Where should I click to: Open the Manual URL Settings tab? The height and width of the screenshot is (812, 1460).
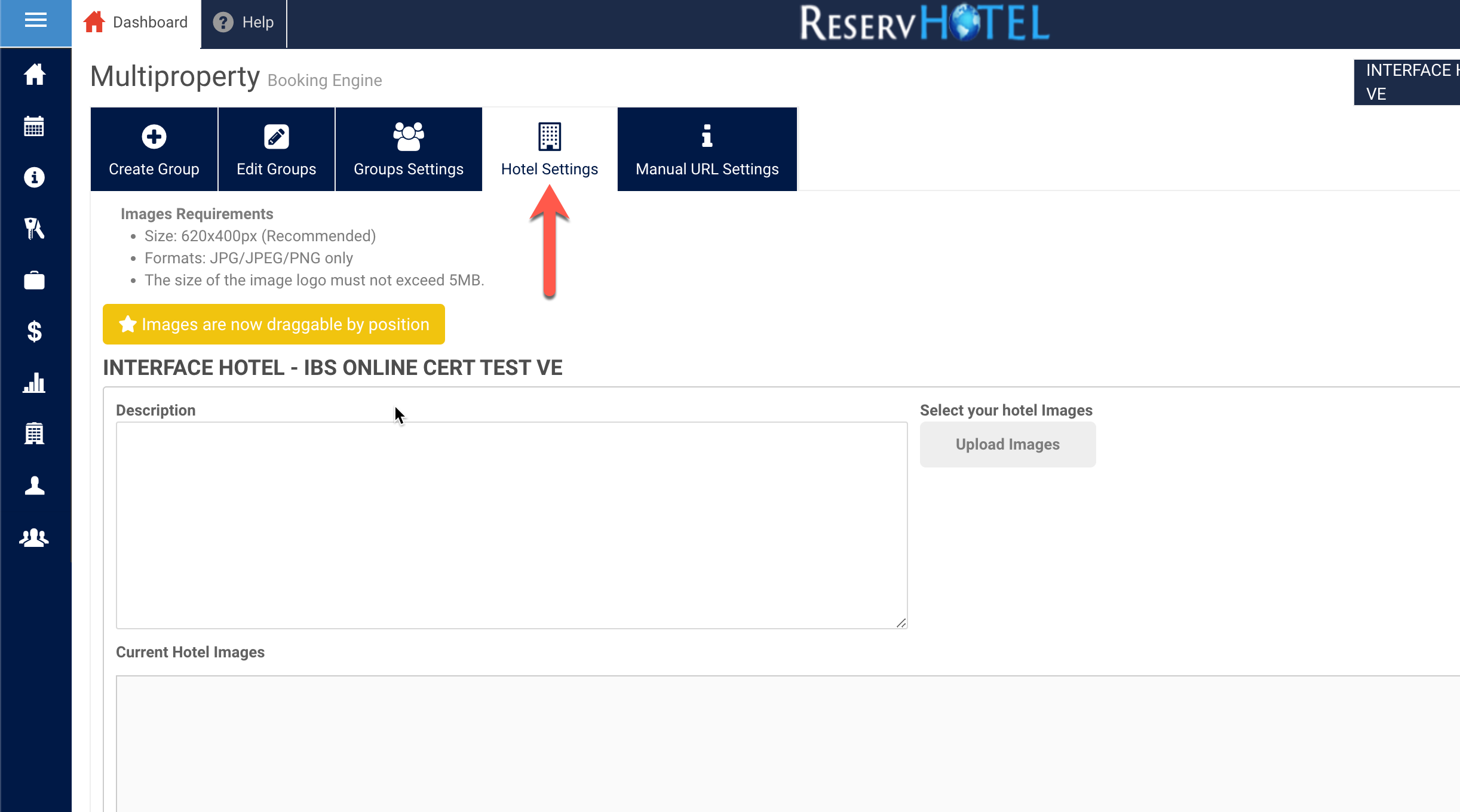click(707, 149)
